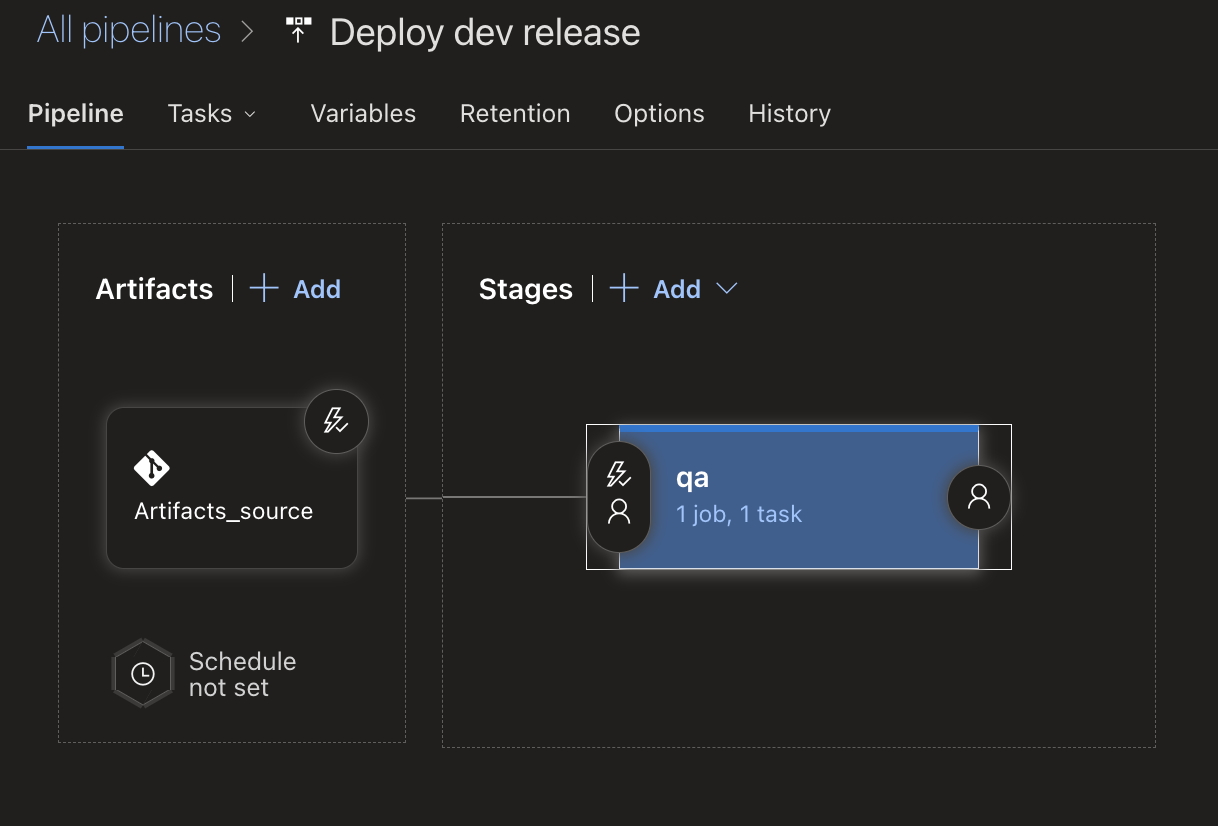1218x826 pixels.
Task: Go to the Retention tab
Action: click(x=515, y=114)
